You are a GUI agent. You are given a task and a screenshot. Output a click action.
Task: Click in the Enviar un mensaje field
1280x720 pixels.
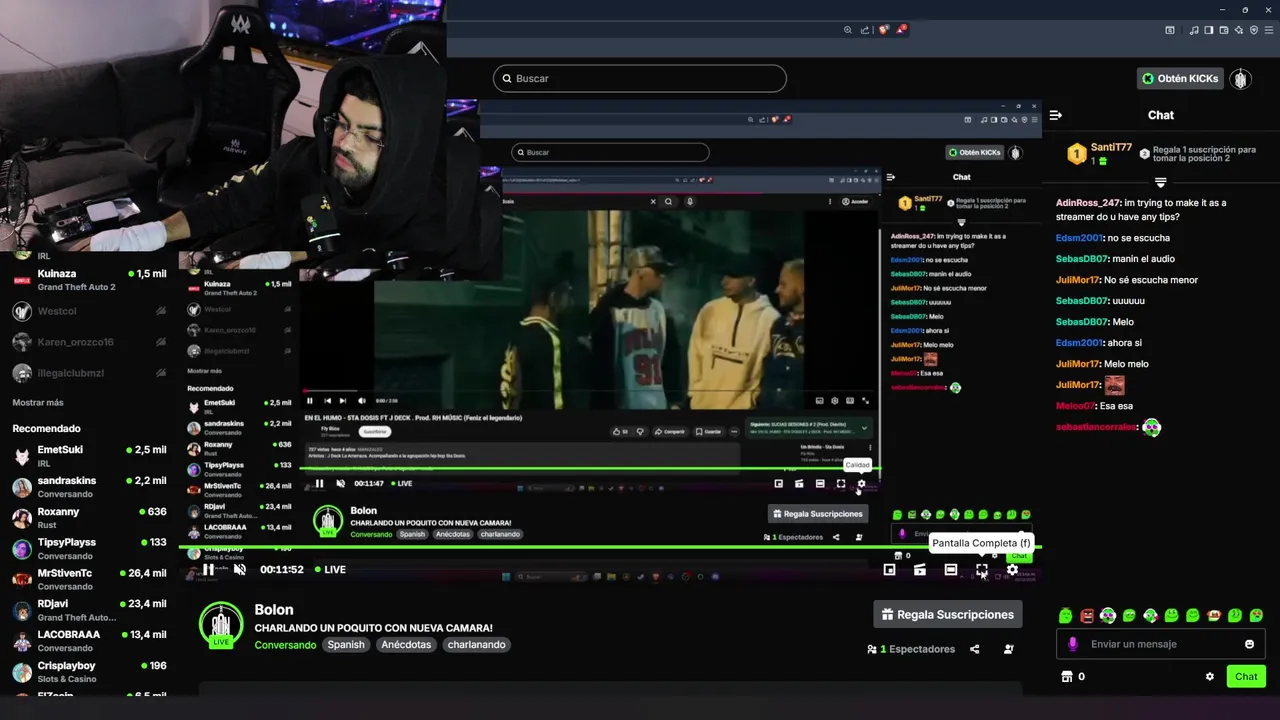1160,644
